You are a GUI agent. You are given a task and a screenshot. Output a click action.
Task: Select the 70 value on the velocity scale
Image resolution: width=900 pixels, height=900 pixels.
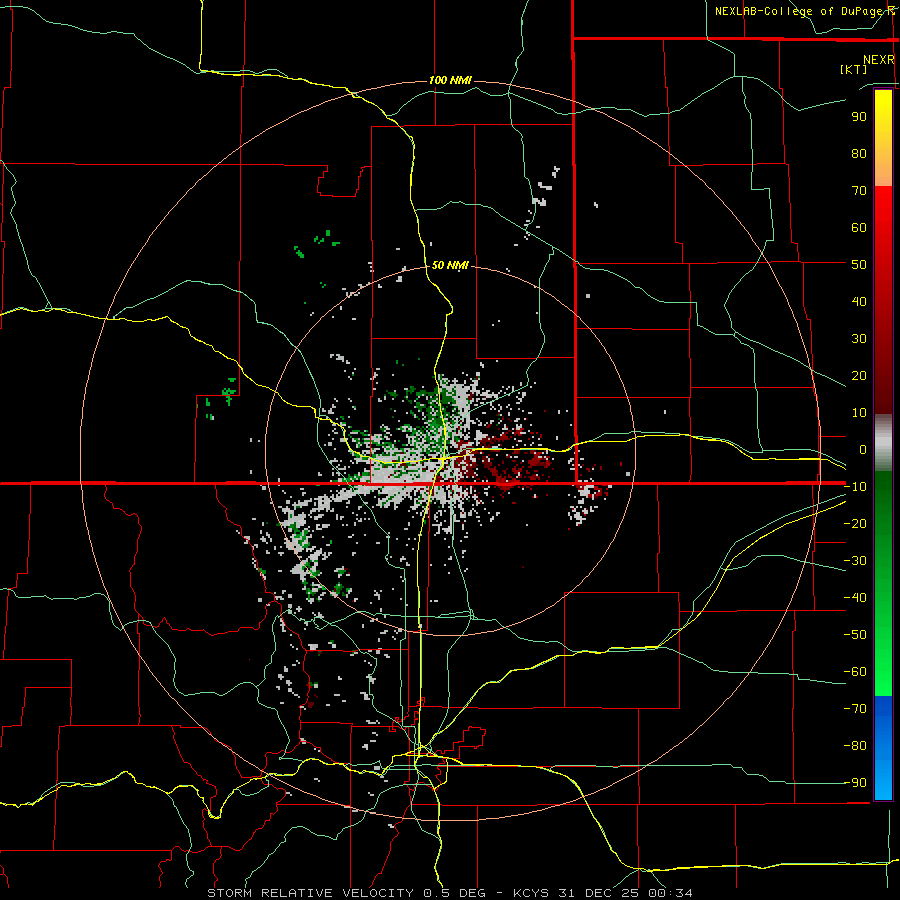click(859, 191)
